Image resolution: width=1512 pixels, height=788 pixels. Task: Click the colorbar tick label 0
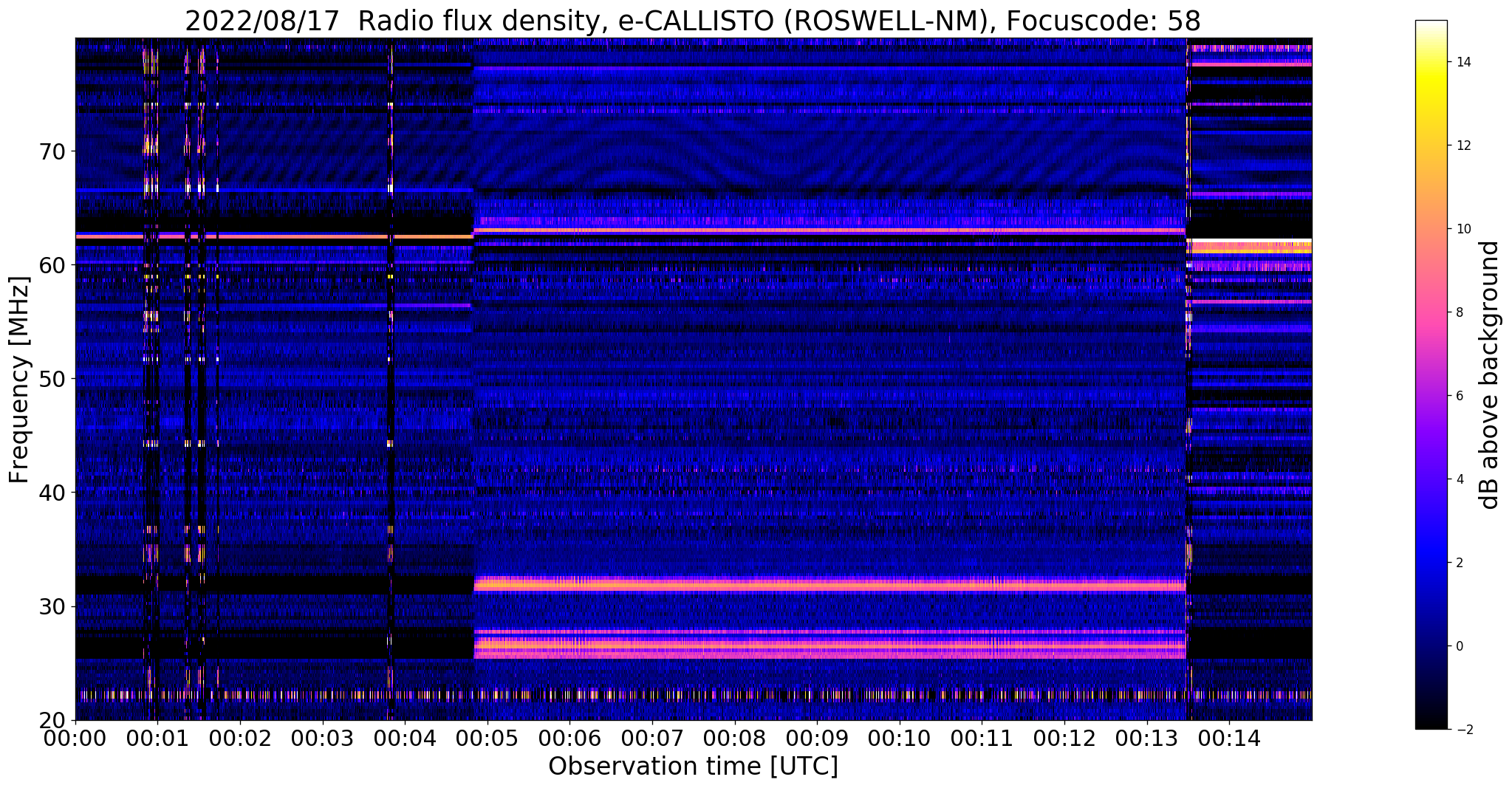[1459, 646]
